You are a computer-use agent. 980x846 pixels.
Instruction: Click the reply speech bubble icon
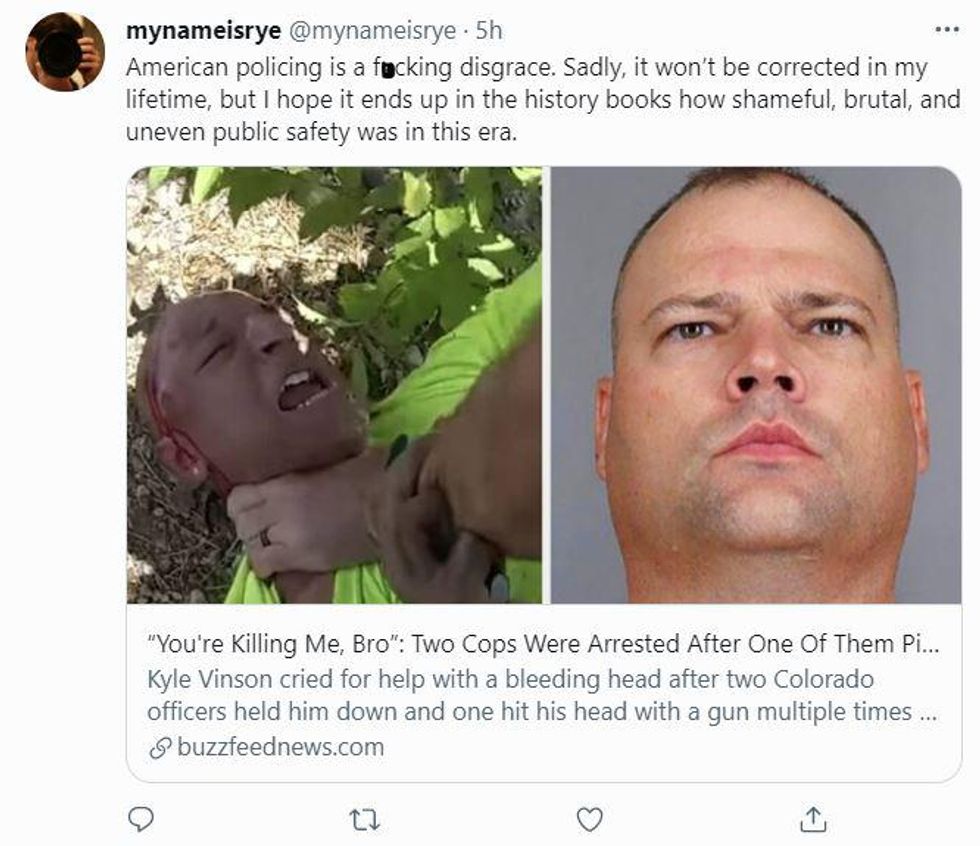(142, 820)
